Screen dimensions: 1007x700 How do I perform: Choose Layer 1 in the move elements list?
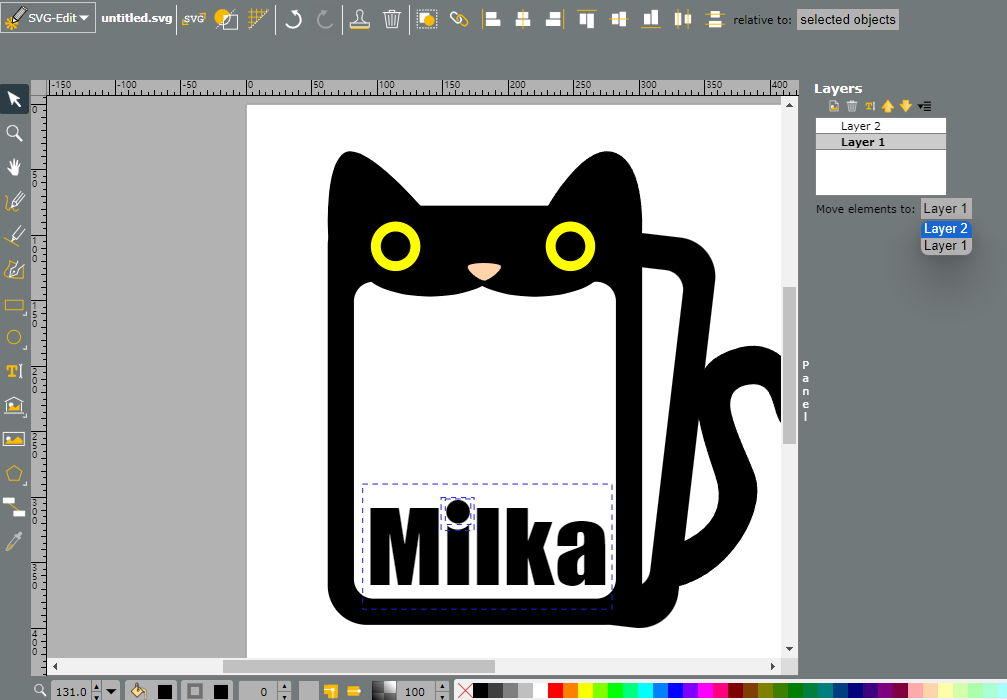pyautogui.click(x=945, y=245)
